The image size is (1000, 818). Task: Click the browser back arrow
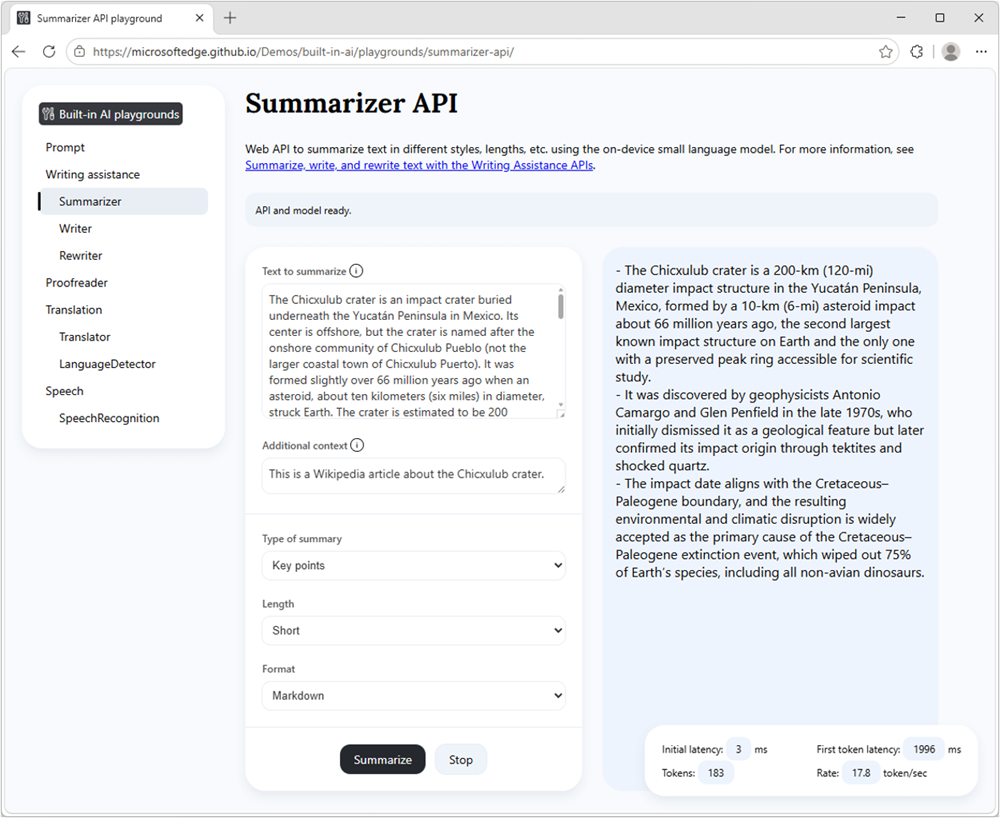[18, 52]
